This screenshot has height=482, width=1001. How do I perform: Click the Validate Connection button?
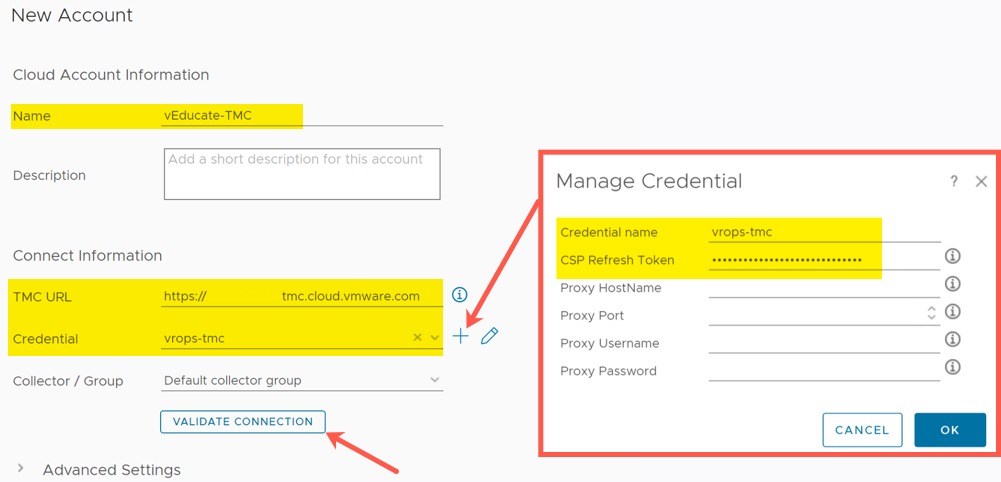(x=243, y=422)
